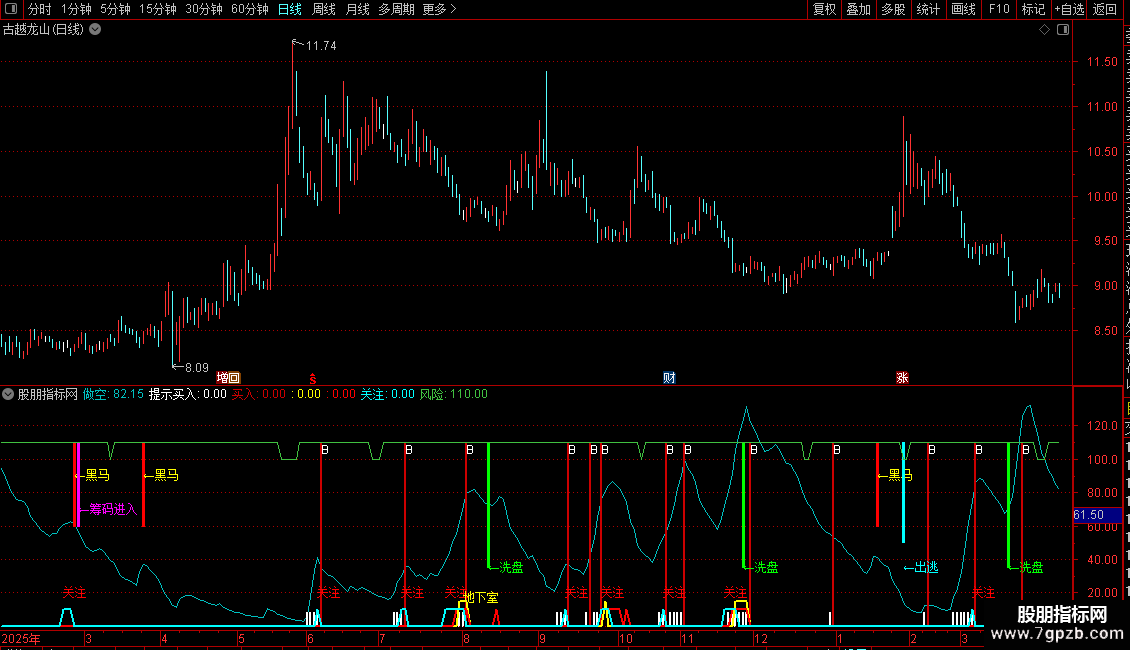Click 标记 mark button
This screenshot has width=1130, height=650.
coord(1033,9)
